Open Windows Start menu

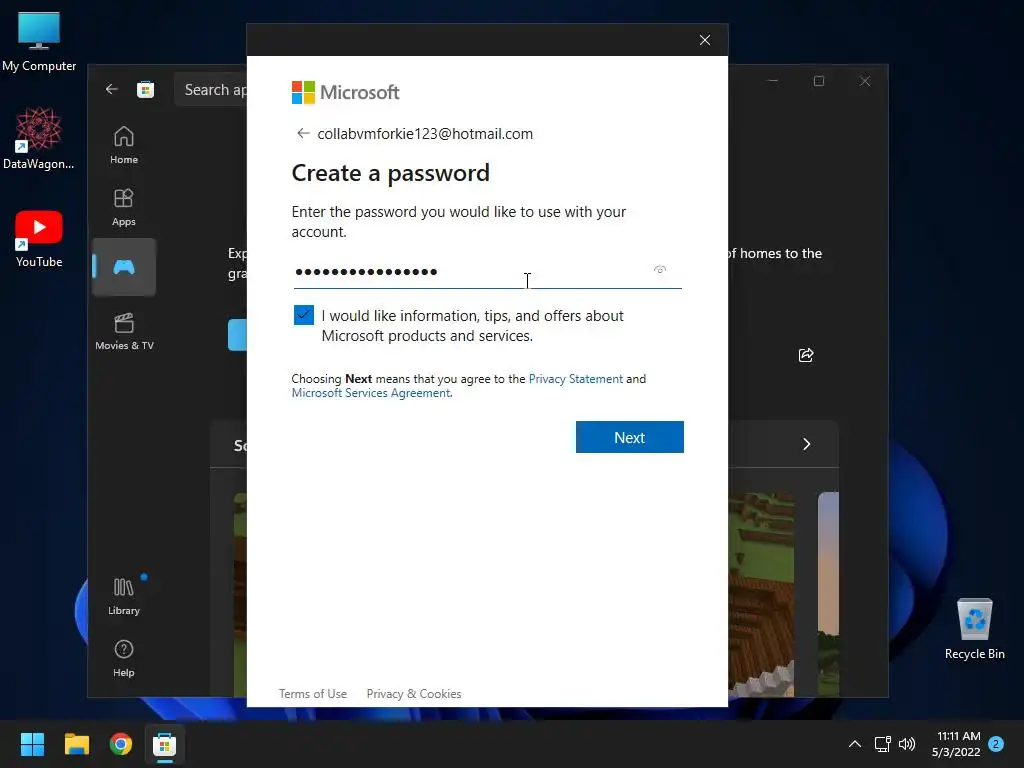pyautogui.click(x=32, y=744)
